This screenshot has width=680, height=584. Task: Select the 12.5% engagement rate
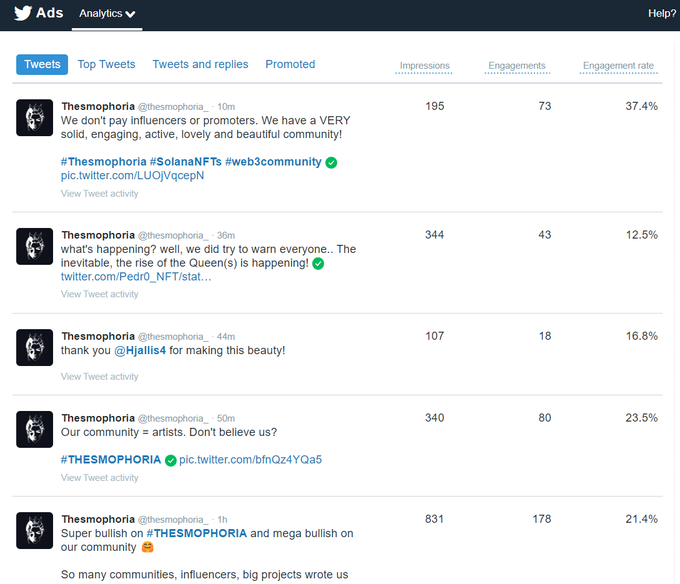click(641, 235)
